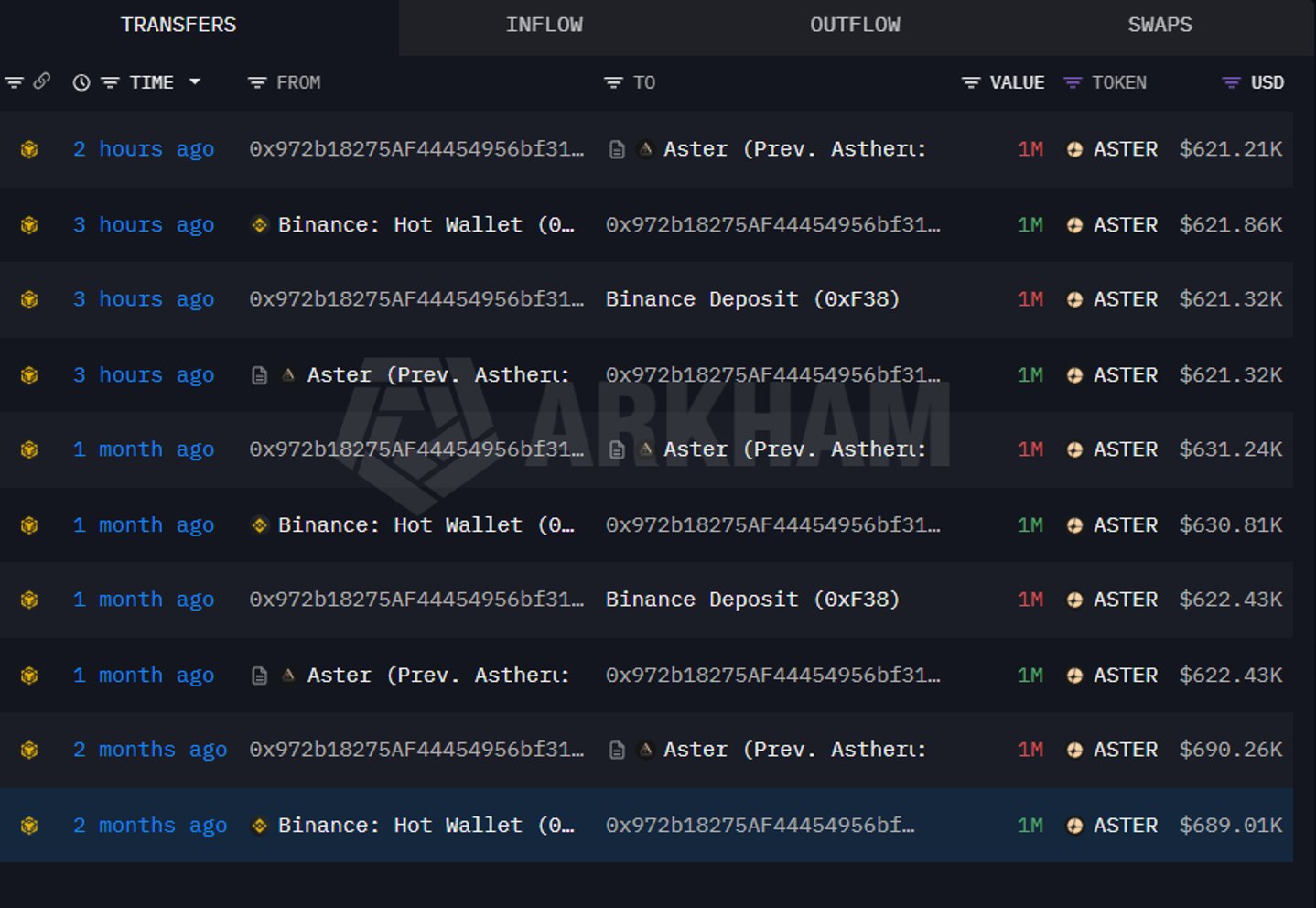This screenshot has width=1316, height=908.
Task: Click the chain link icon in the header
Action: (x=41, y=81)
